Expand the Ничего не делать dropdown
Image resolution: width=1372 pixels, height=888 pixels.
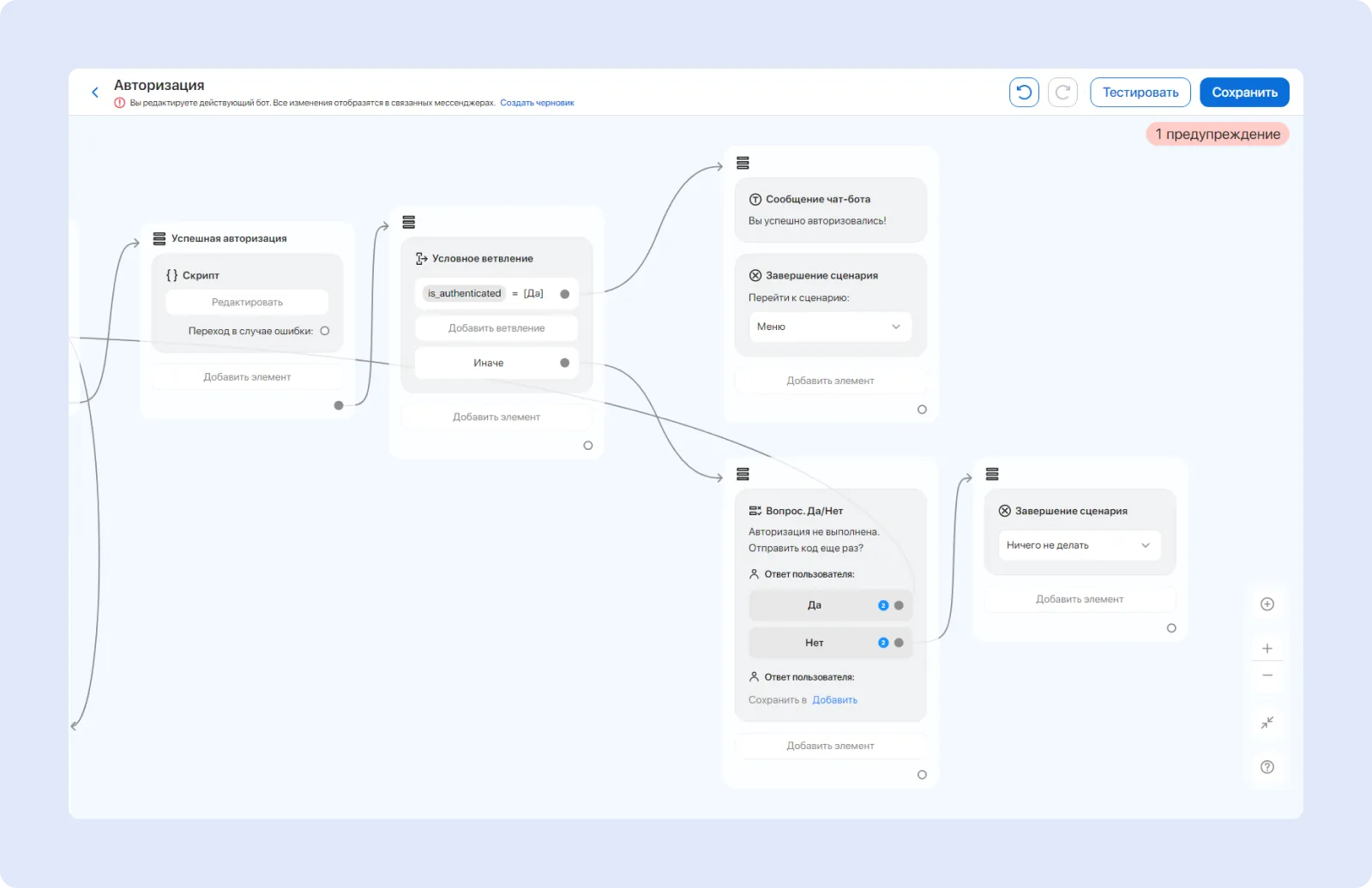pos(1078,545)
